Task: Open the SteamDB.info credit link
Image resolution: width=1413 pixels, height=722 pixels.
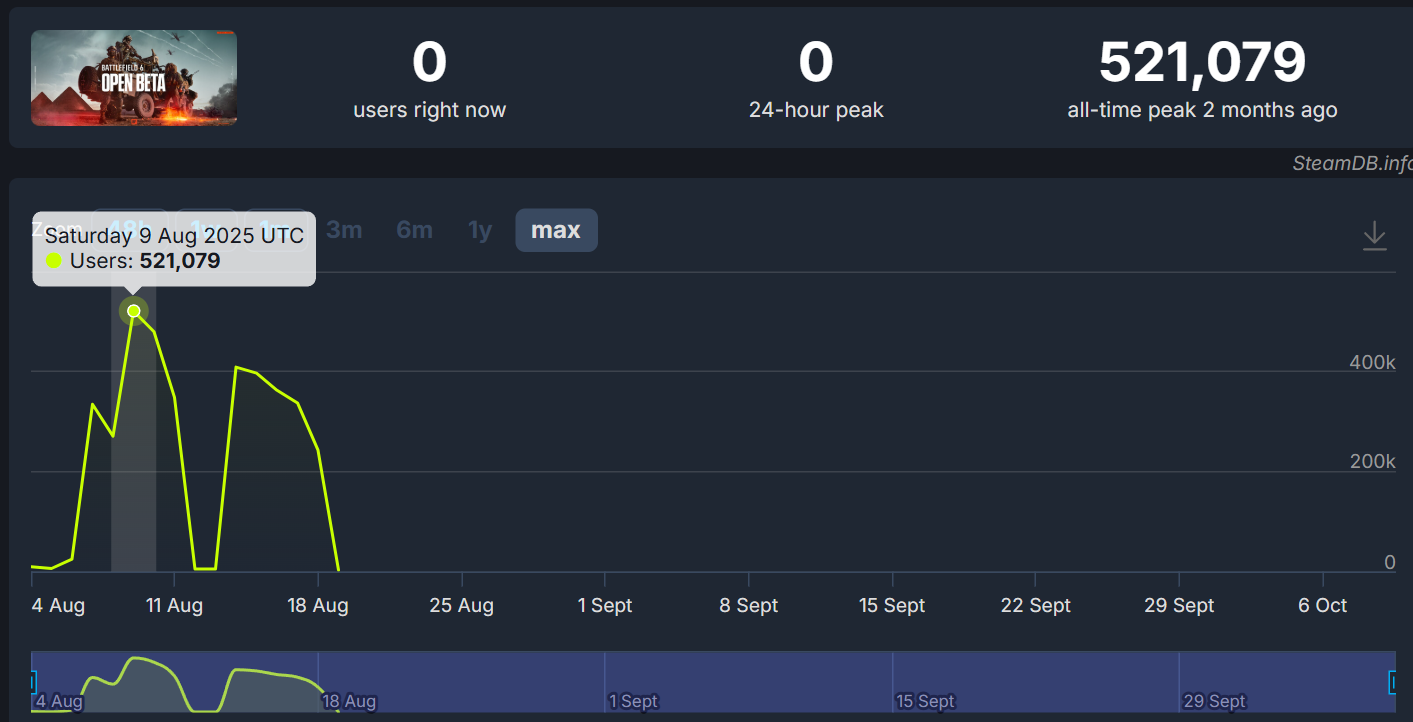Action: tap(1352, 164)
